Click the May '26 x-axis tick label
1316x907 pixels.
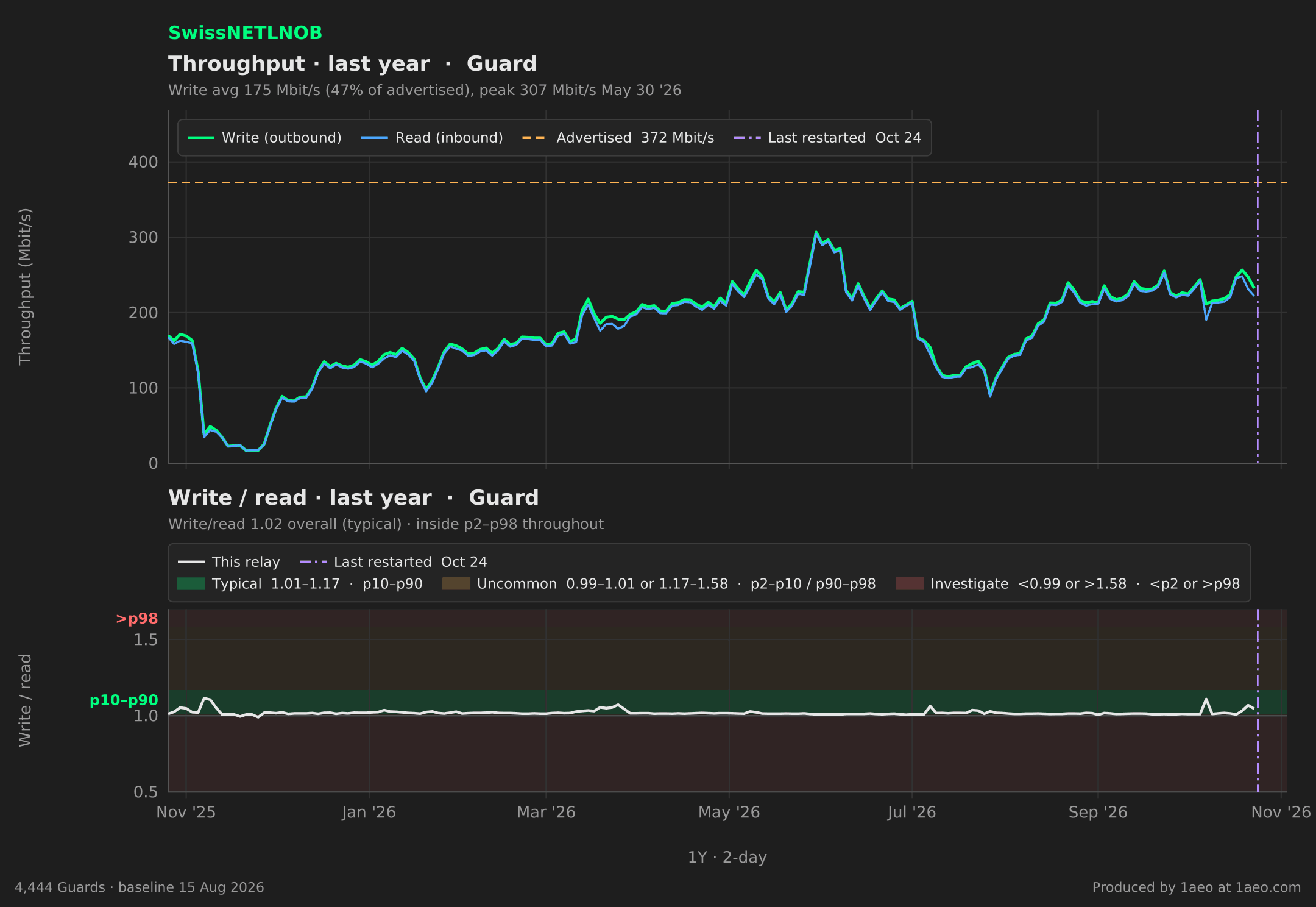pos(729,813)
